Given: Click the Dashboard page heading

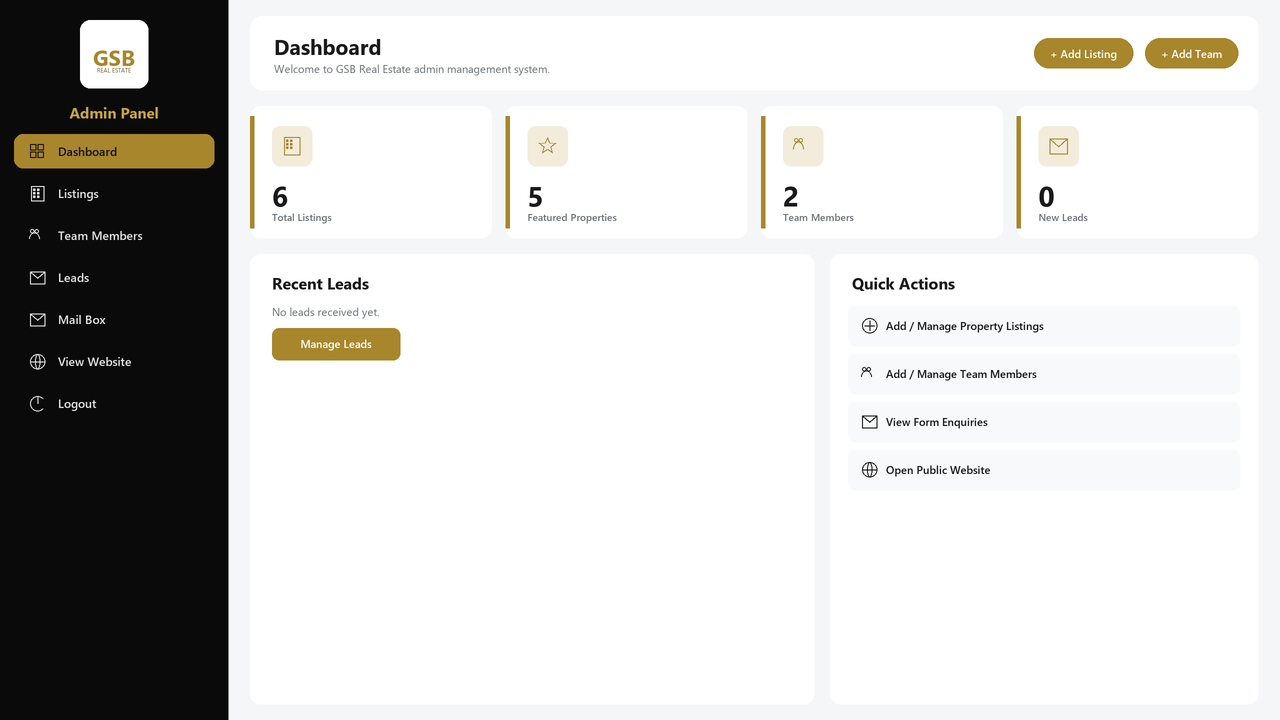Looking at the screenshot, I should 327,47.
